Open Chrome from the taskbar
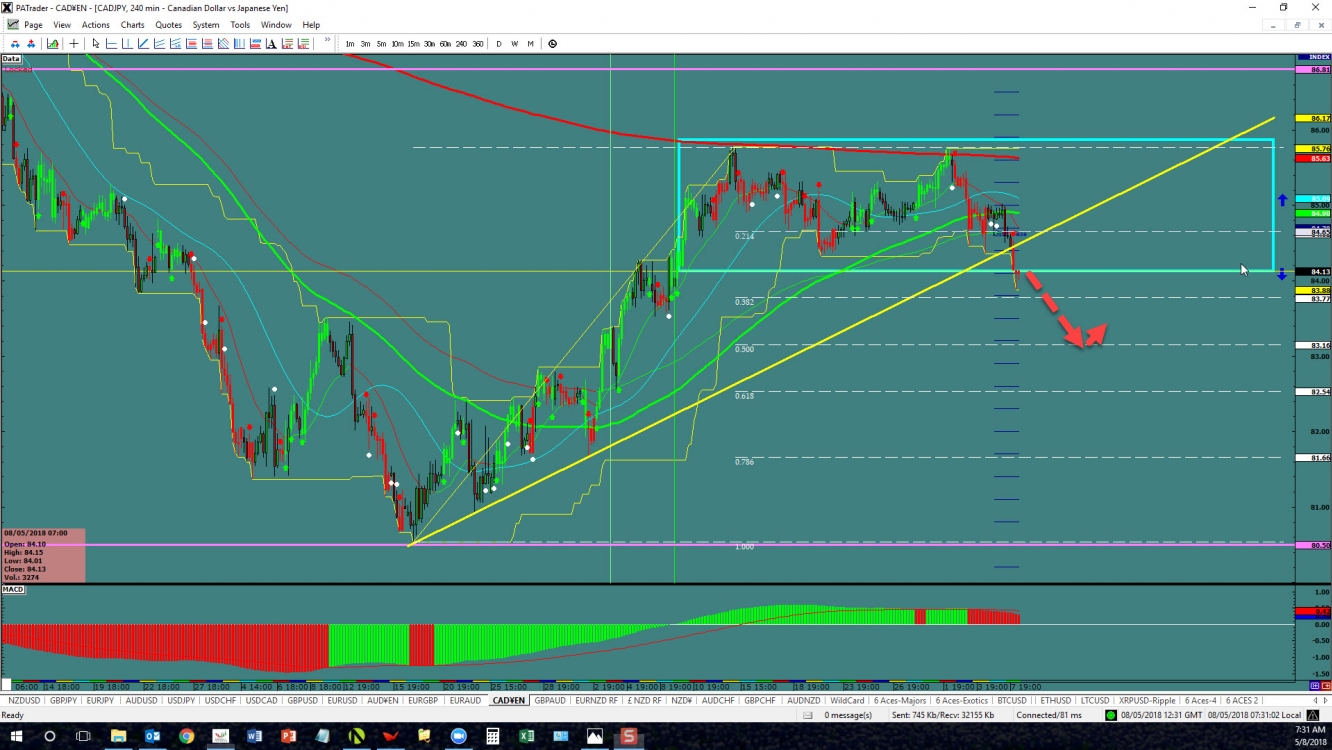Screen dimensions: 1332x750 tap(186, 737)
